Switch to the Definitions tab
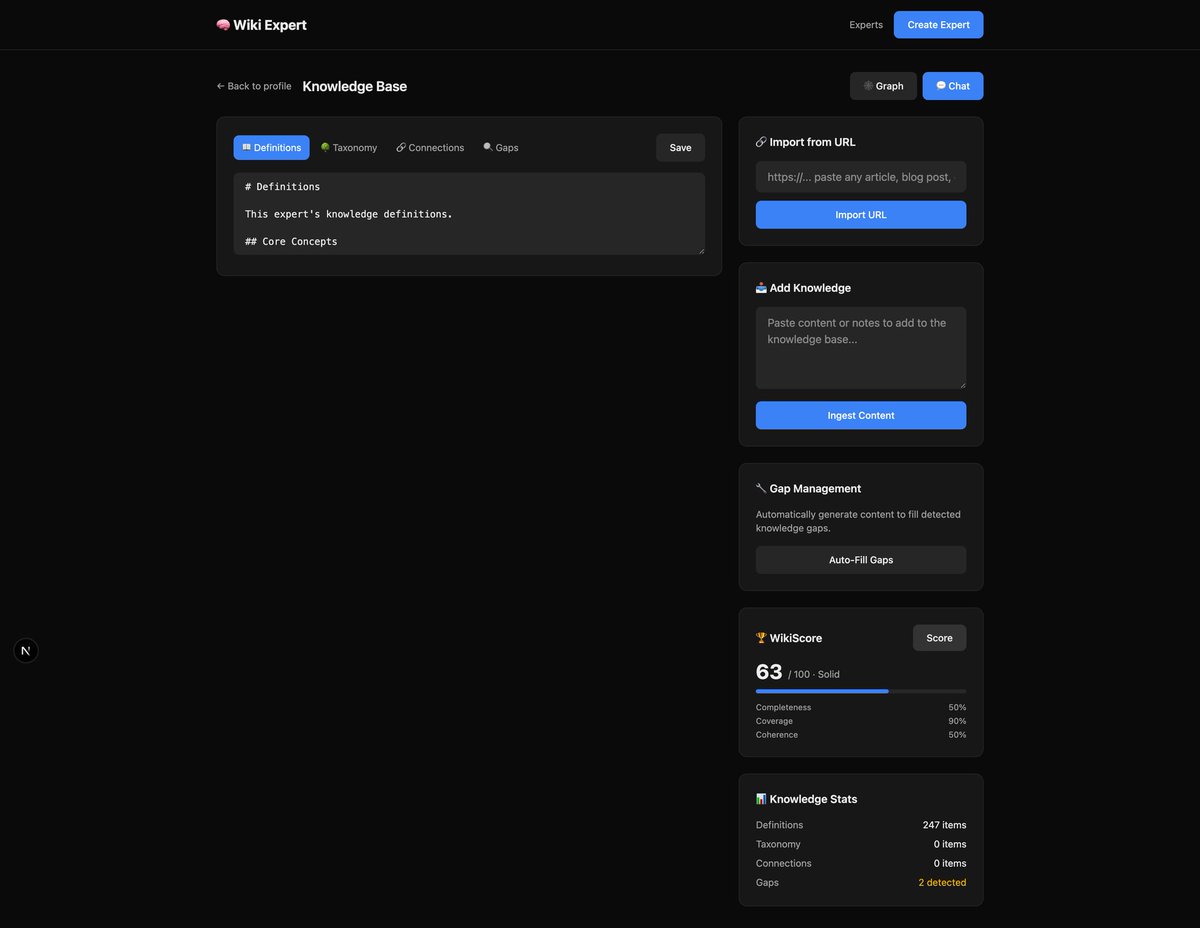1200x928 pixels. click(272, 148)
